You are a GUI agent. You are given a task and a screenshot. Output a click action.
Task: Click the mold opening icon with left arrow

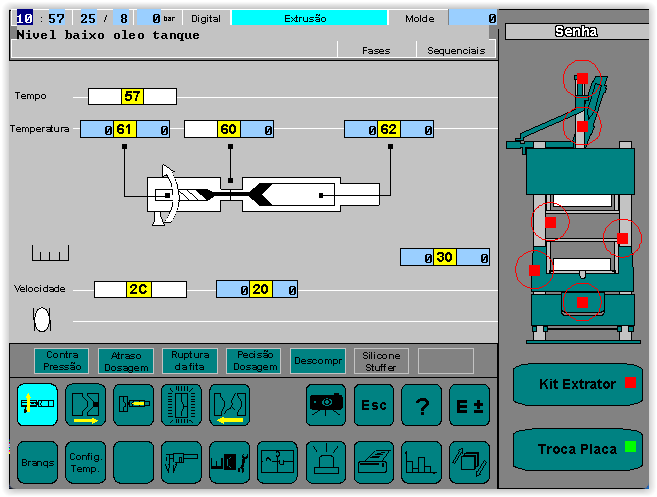(x=229, y=405)
